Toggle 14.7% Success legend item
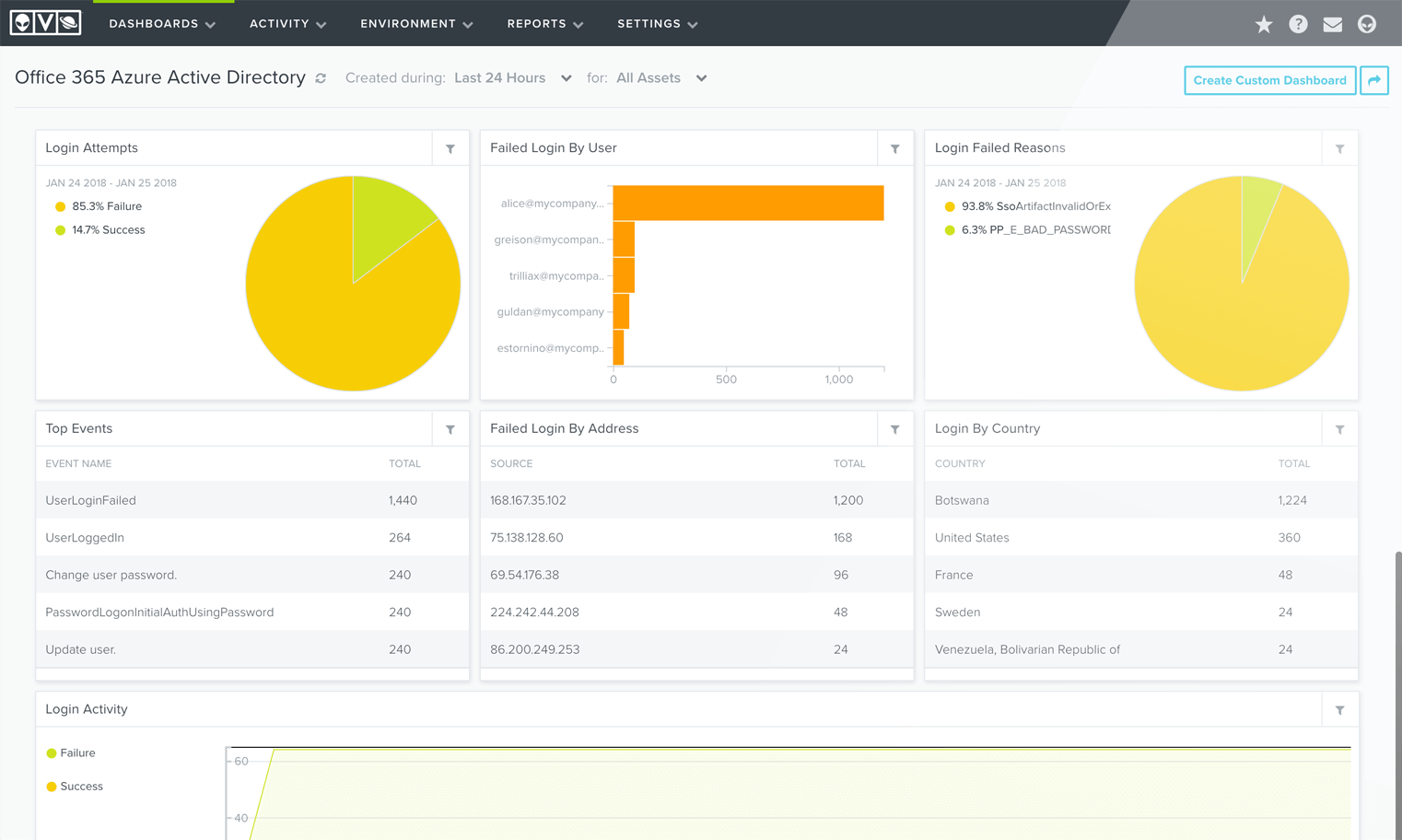 (100, 230)
